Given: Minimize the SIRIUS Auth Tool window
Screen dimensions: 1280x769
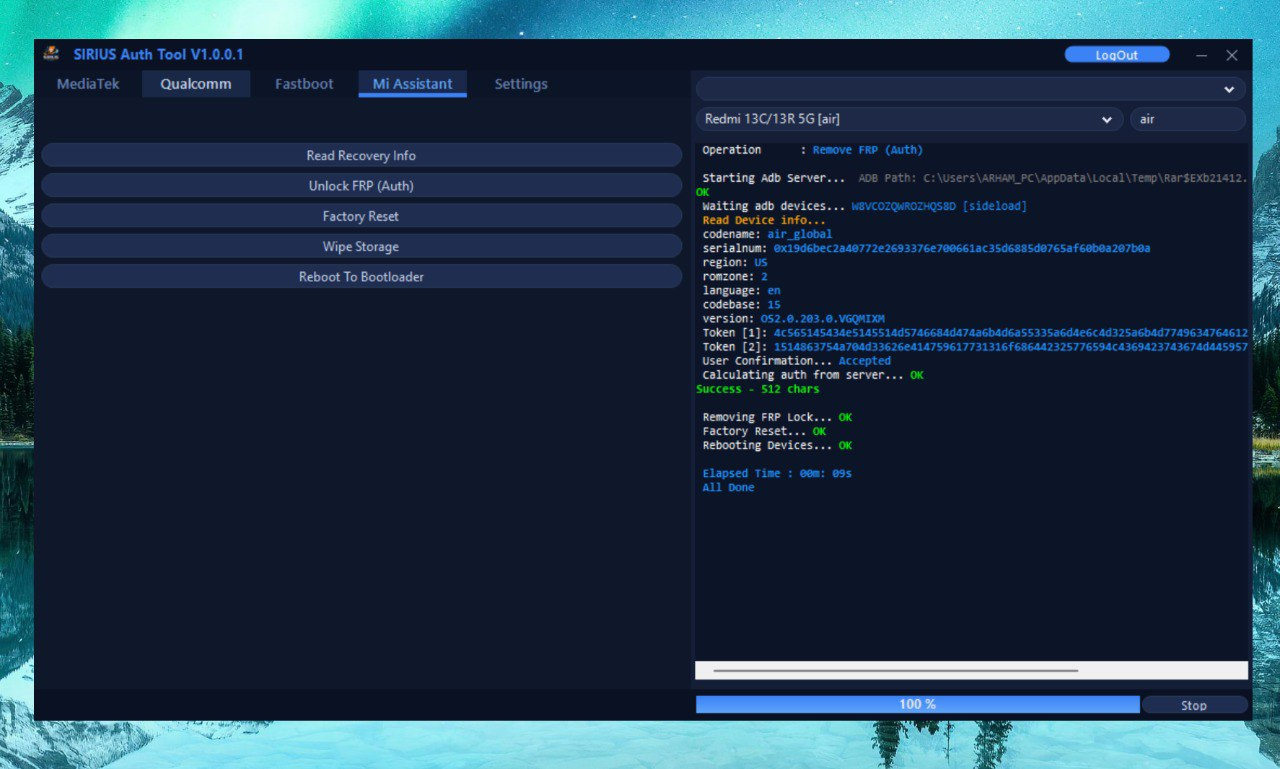Looking at the screenshot, I should [1201, 55].
